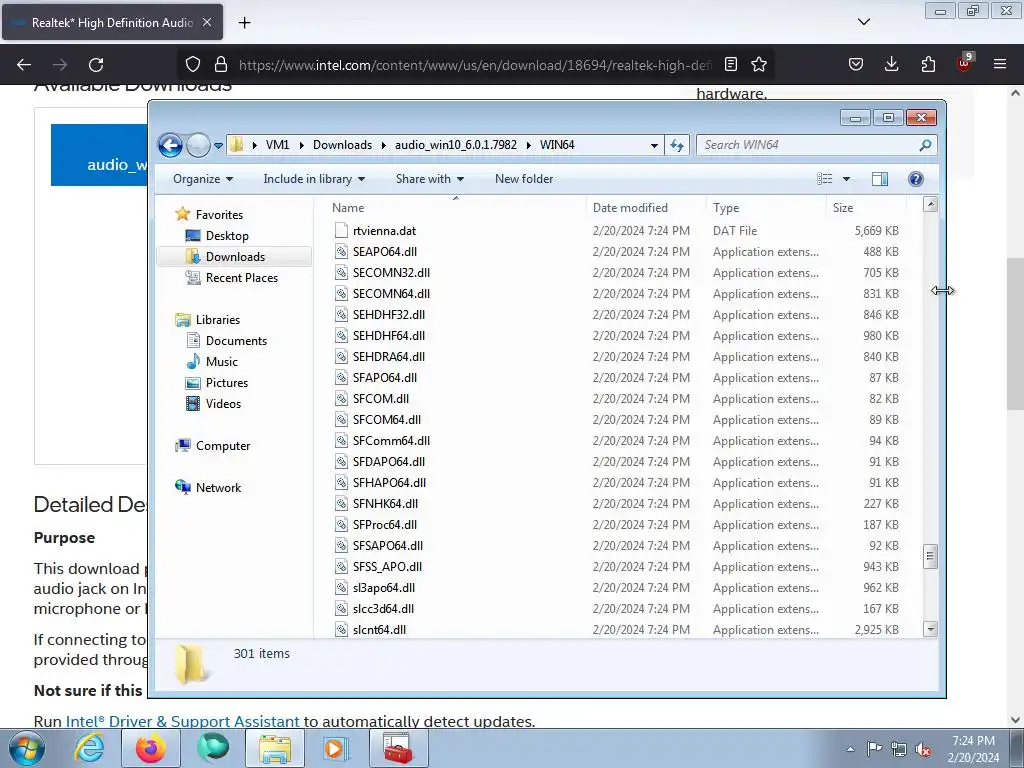Screen dimensions: 1024x768
Task: Open Intel Driver & Support Assistant link
Action: click(183, 722)
